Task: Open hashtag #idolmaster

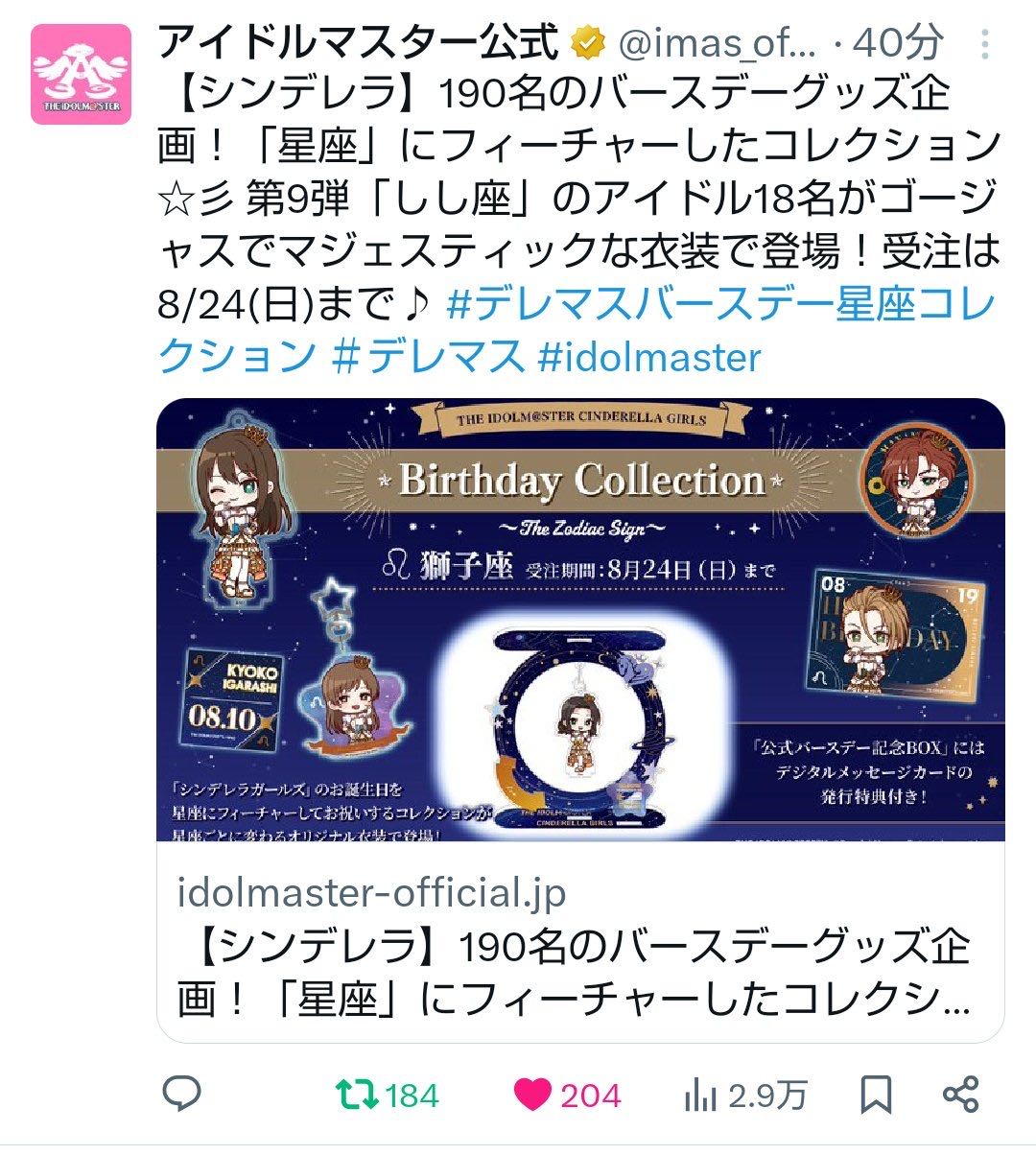Action: [649, 357]
